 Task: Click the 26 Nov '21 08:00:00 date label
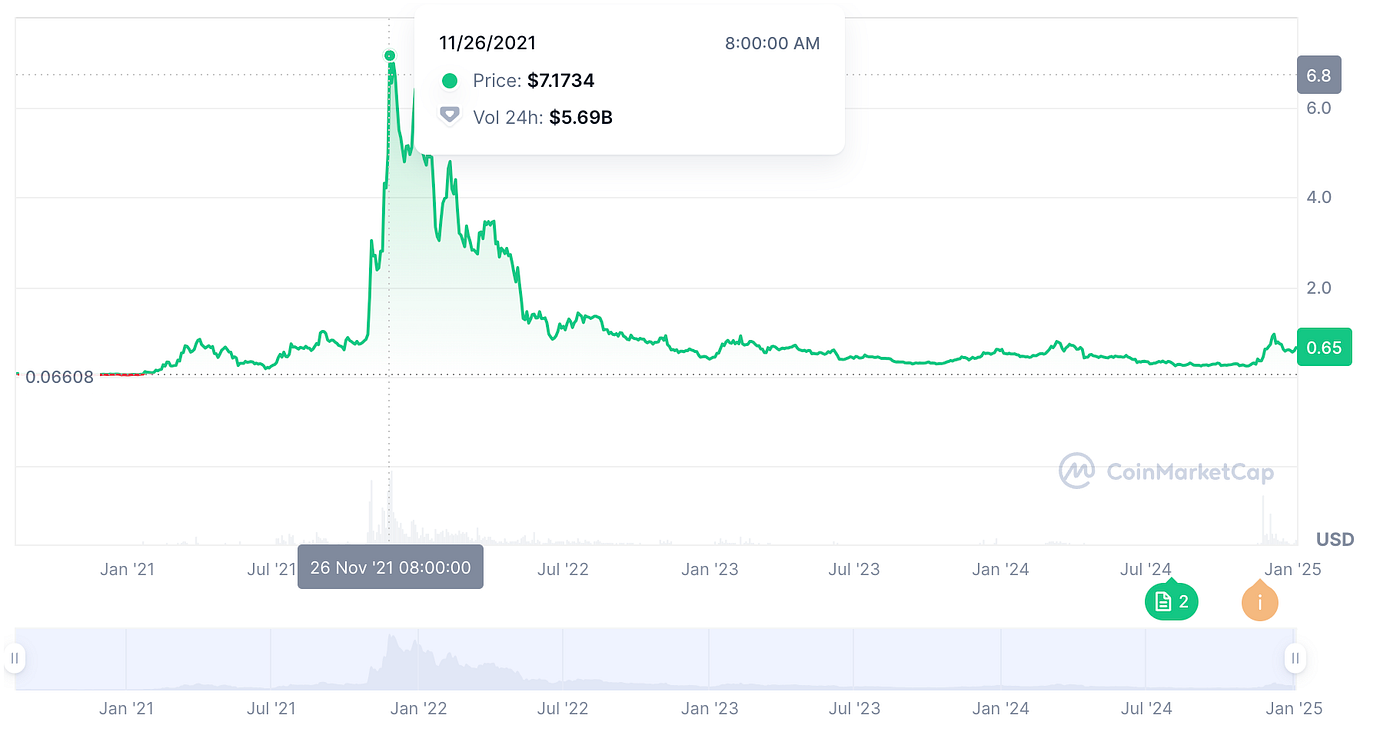(x=391, y=567)
